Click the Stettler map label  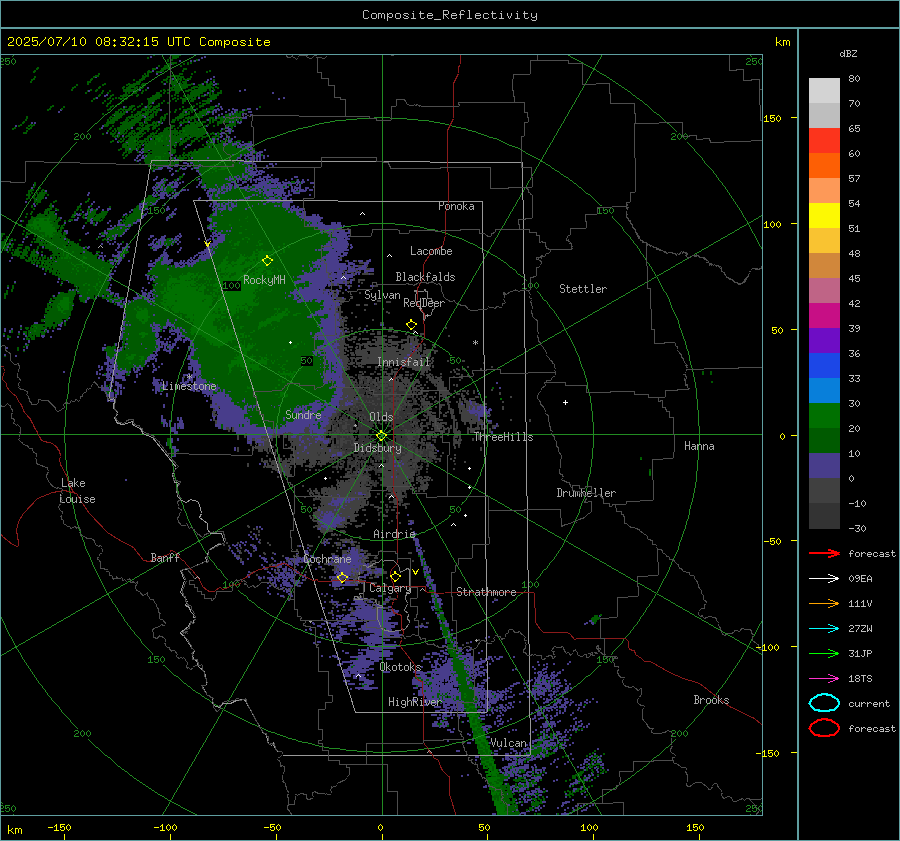pos(583,289)
